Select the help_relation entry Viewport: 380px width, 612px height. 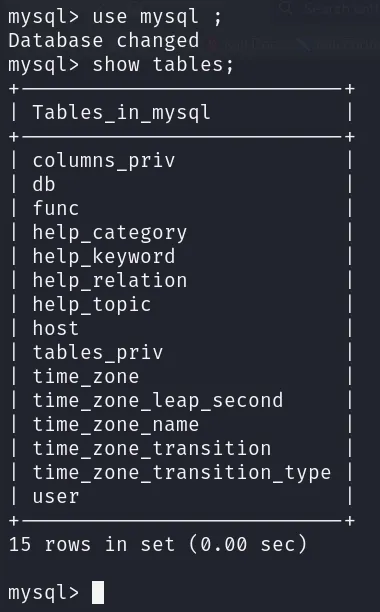(110, 281)
